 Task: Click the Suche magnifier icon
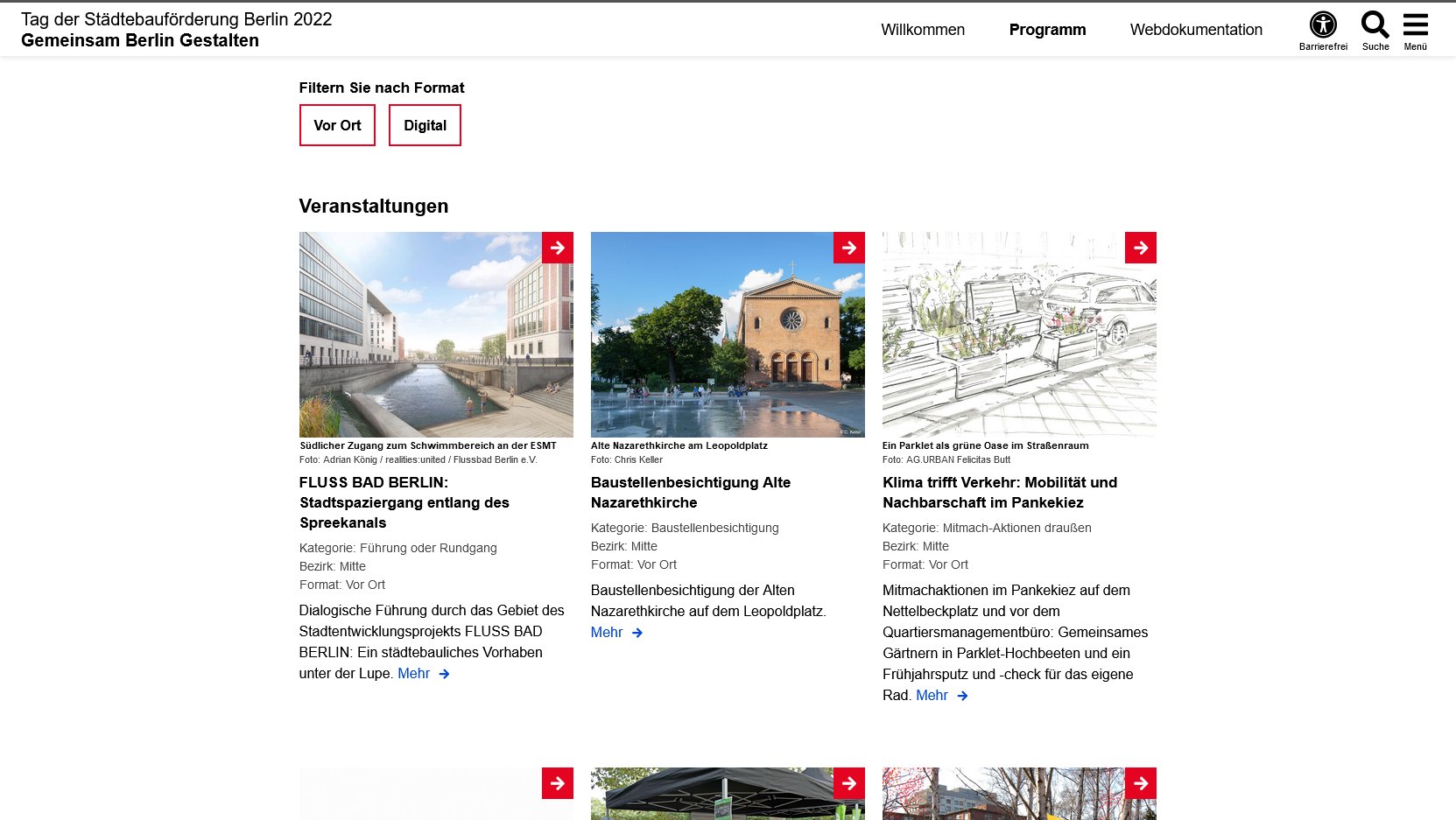pos(1375,25)
